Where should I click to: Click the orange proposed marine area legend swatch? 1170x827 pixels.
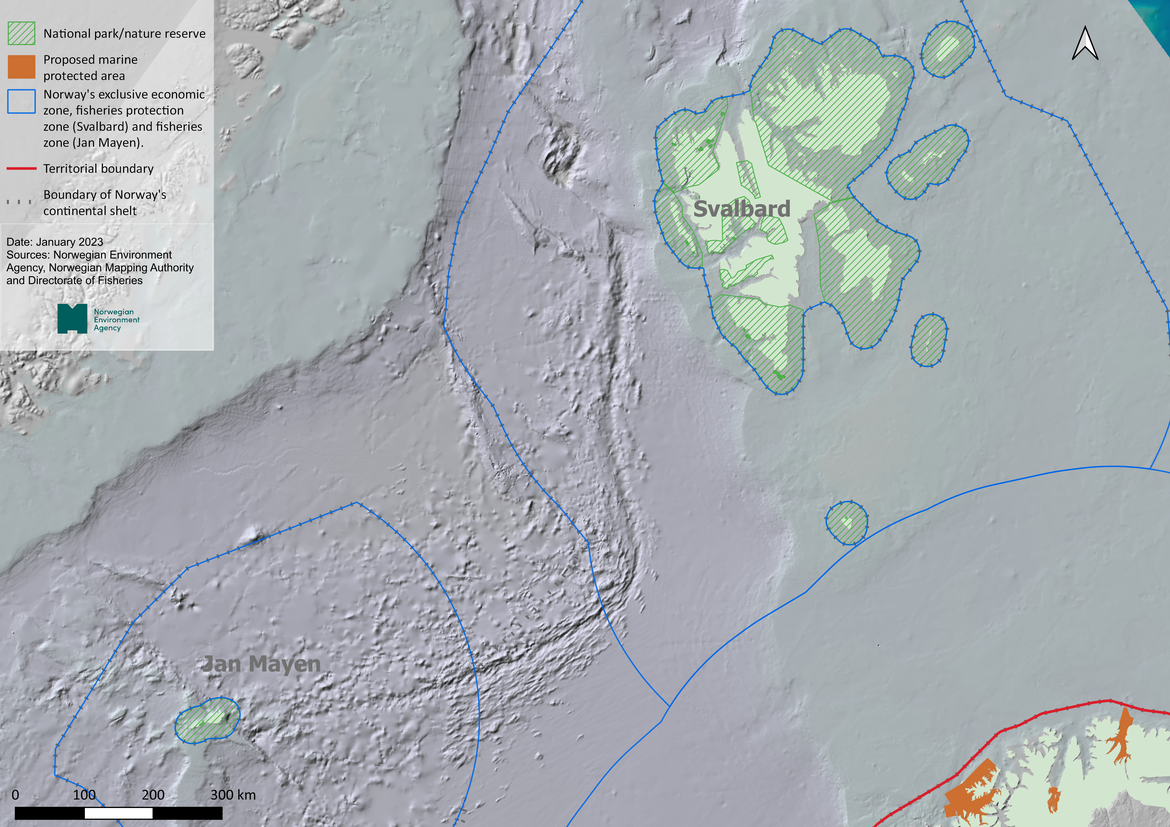pos(21,67)
